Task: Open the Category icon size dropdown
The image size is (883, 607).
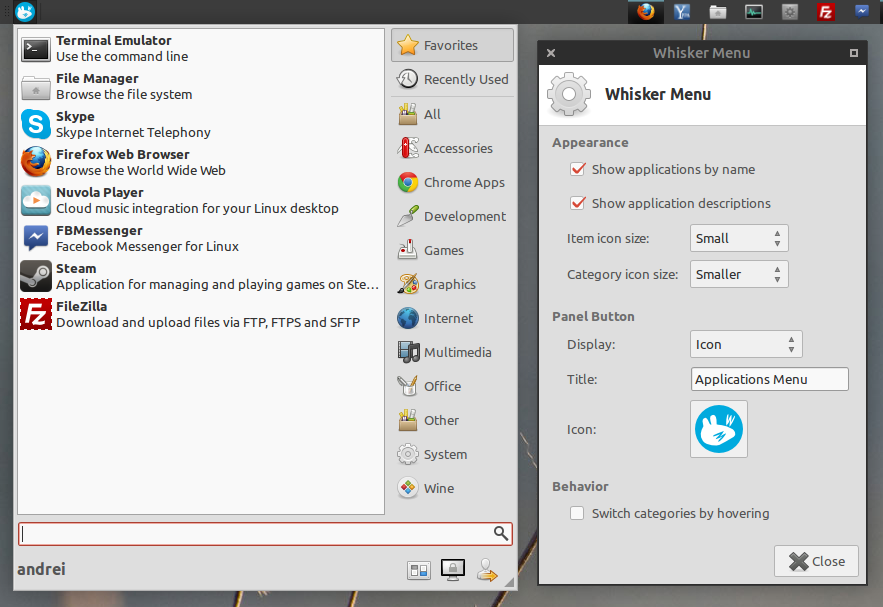Action: pos(738,273)
